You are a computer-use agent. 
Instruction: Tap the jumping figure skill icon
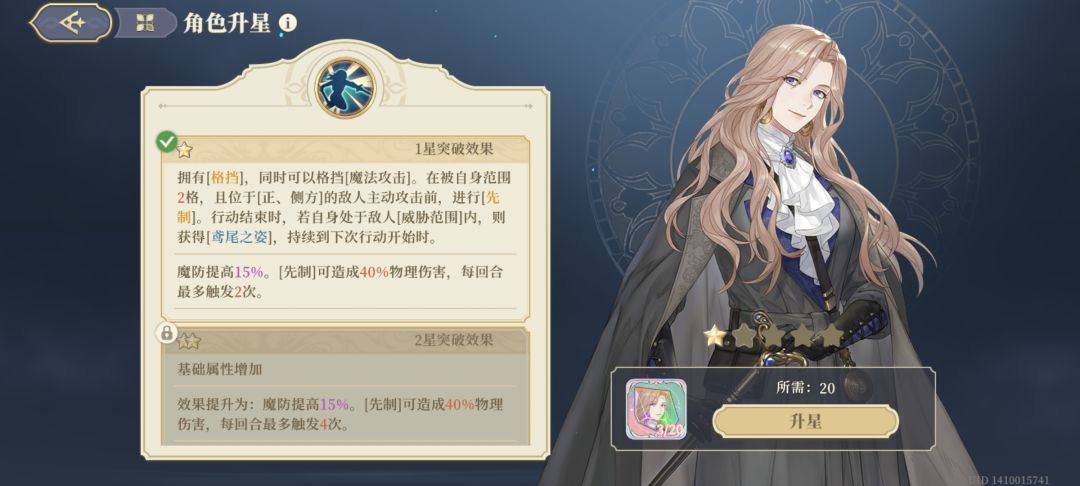point(345,87)
